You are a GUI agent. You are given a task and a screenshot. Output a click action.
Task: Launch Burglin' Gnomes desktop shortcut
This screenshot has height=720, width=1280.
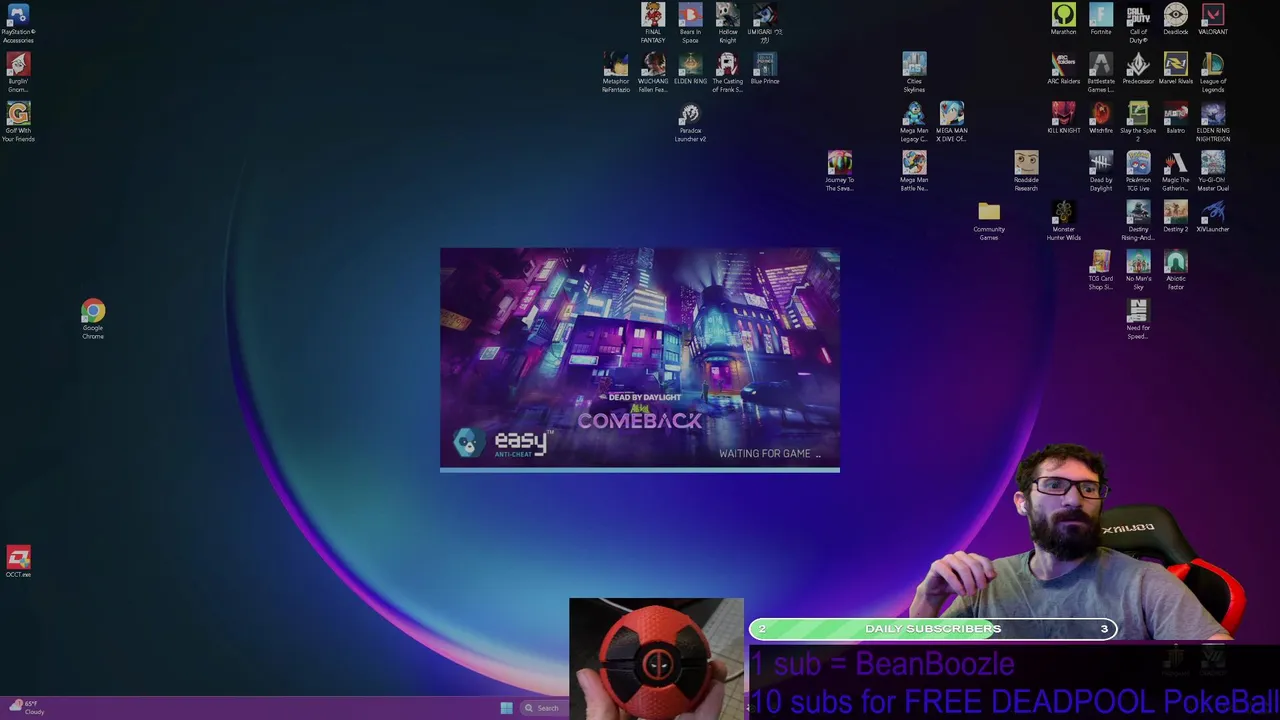(18, 73)
